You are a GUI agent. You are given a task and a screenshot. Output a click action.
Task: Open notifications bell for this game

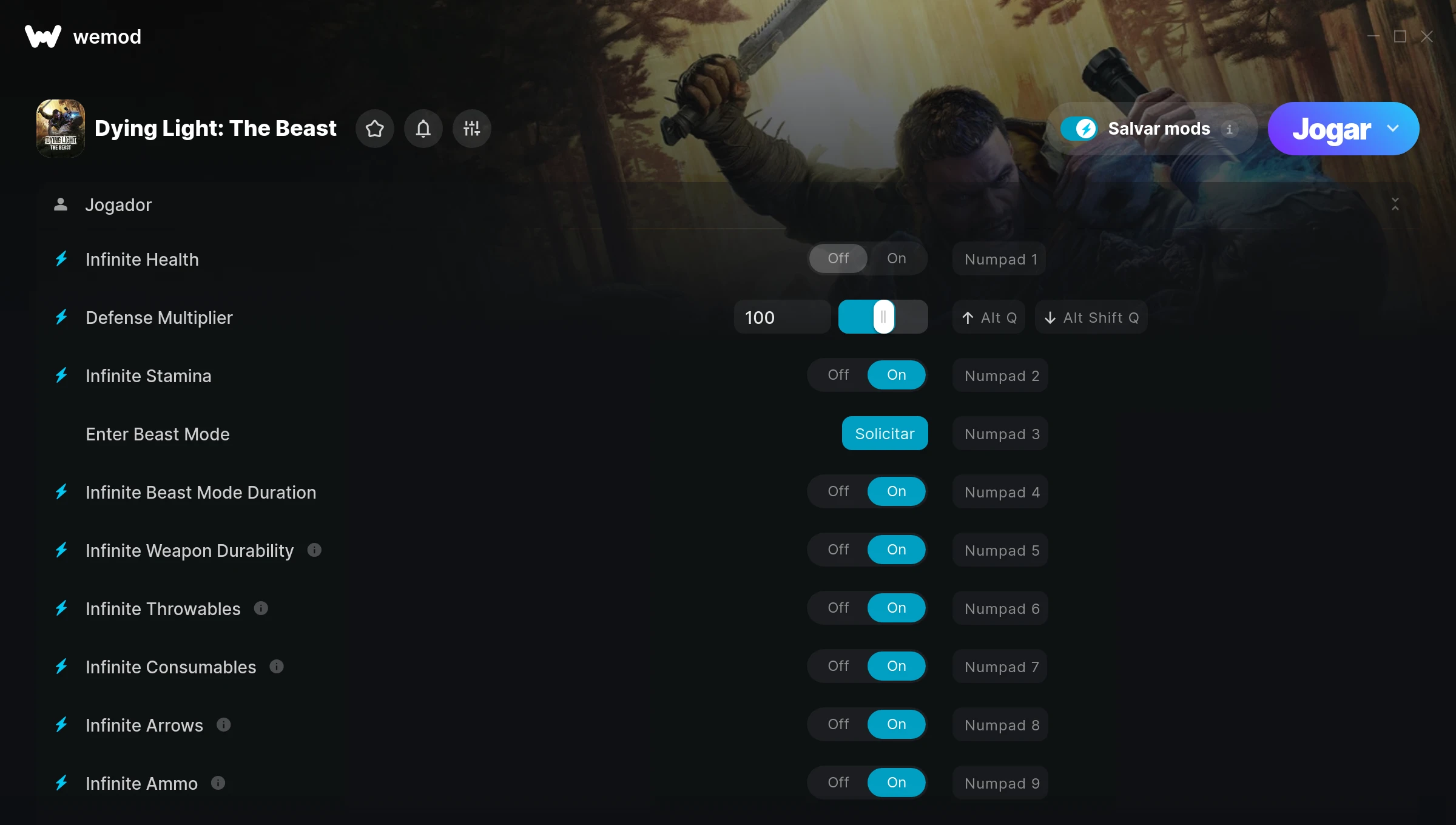click(423, 129)
